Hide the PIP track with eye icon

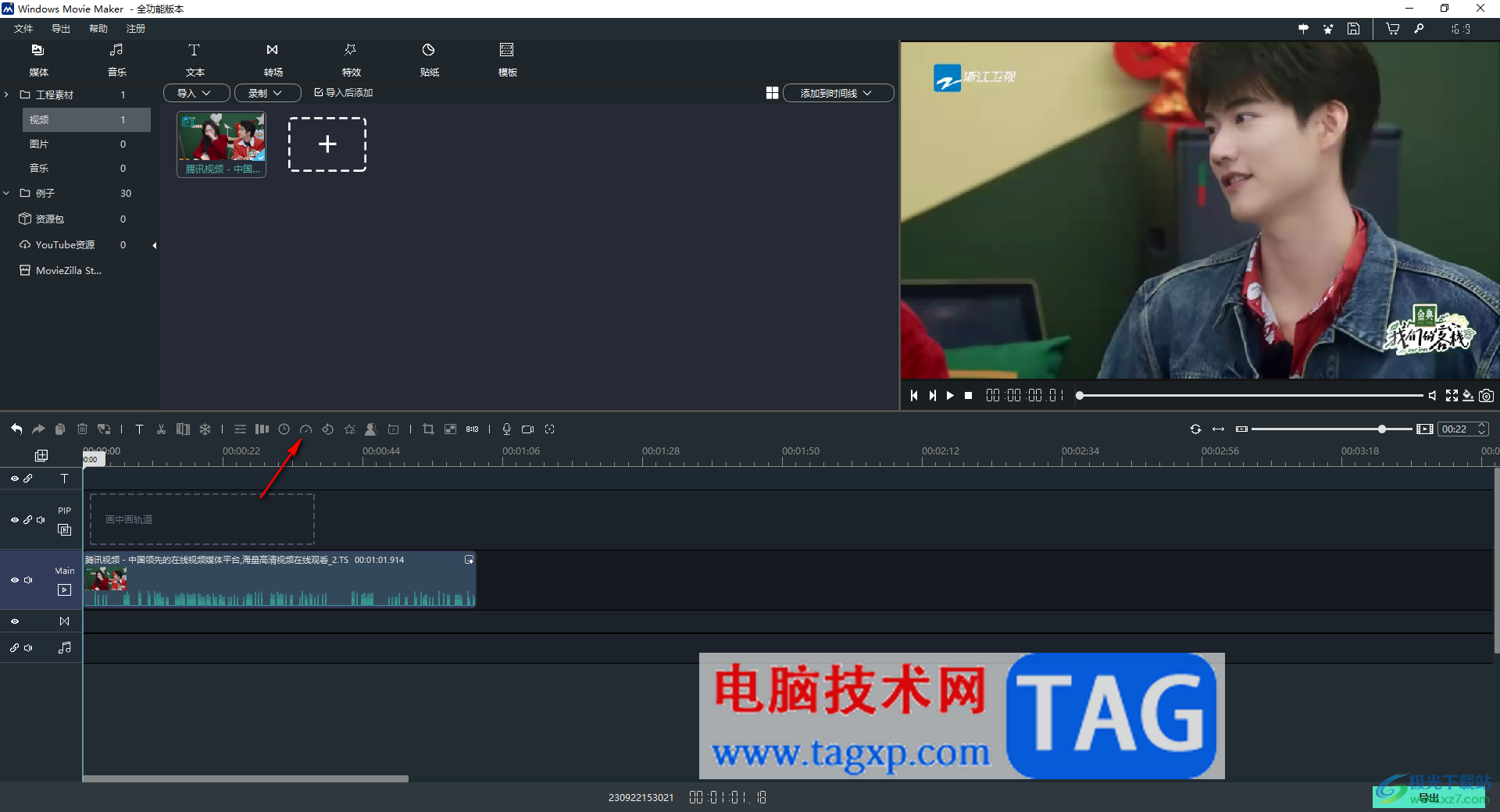pos(14,520)
